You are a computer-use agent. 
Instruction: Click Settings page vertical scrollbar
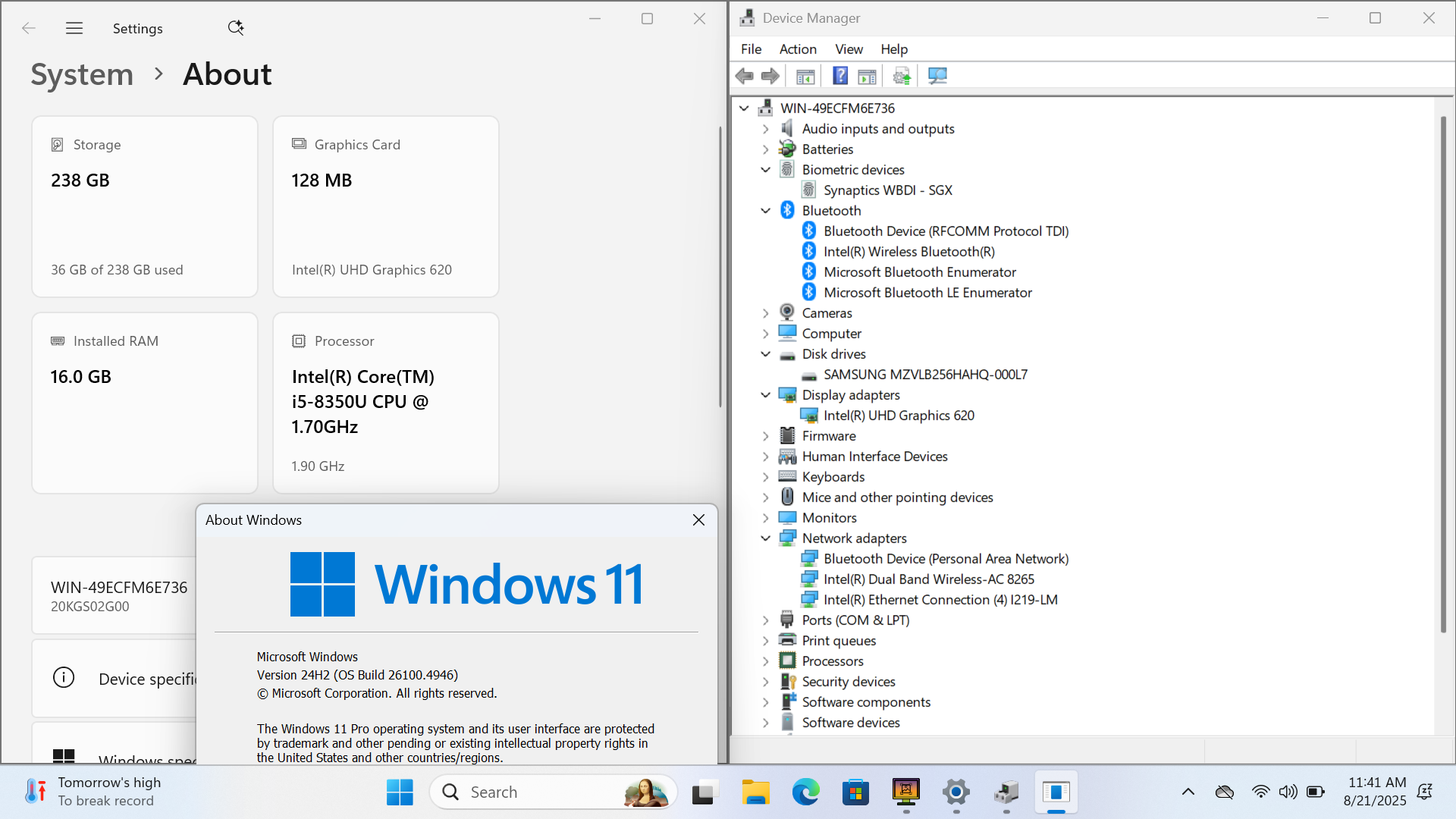coord(720,267)
